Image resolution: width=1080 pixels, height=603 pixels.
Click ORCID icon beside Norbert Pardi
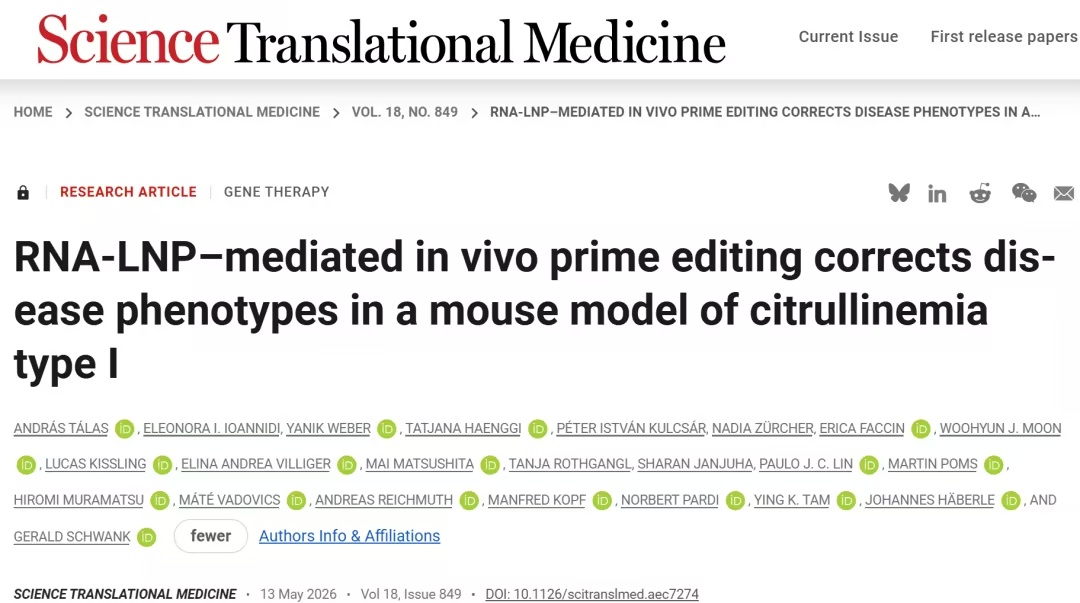coord(736,500)
